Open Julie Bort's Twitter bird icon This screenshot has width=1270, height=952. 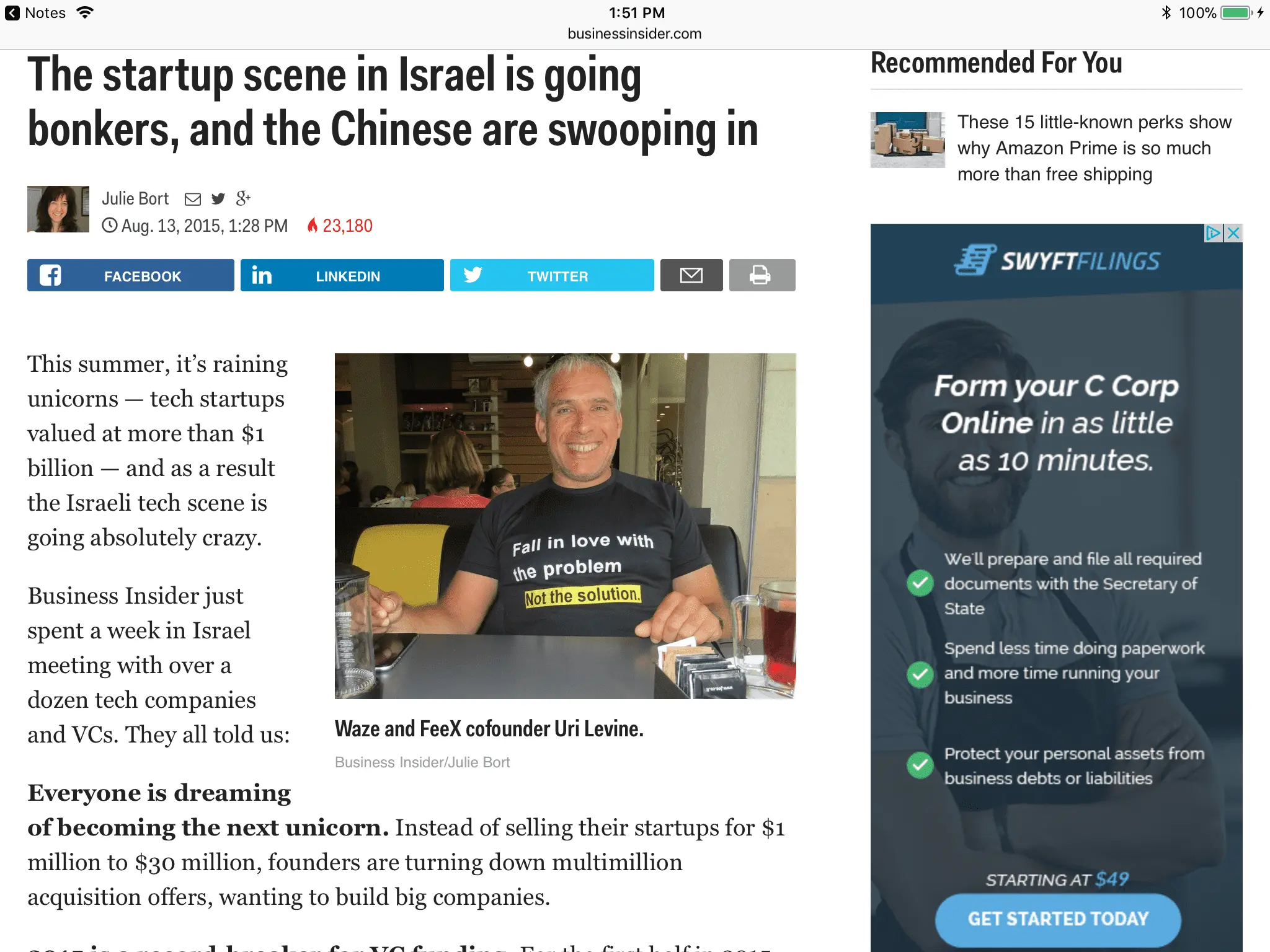coord(218,199)
